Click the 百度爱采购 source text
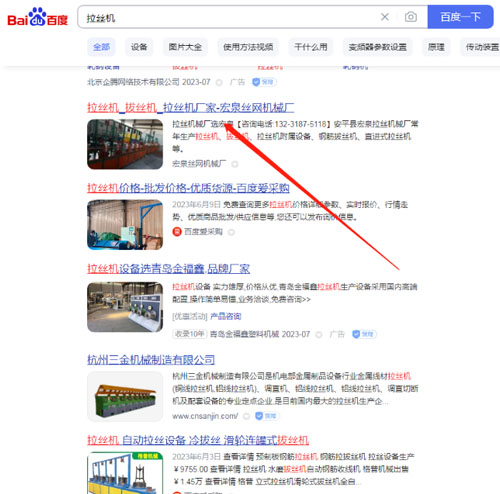This screenshot has height=494, width=500. point(203,232)
